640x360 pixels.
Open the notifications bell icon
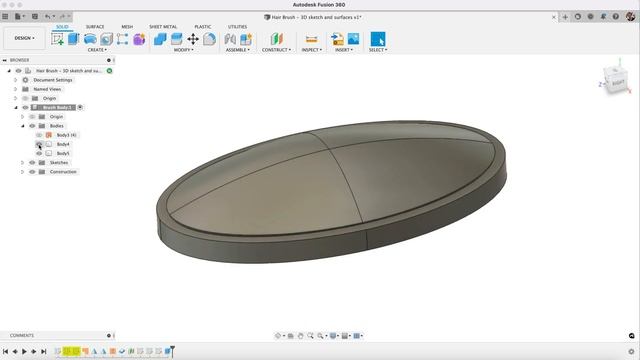click(603, 17)
